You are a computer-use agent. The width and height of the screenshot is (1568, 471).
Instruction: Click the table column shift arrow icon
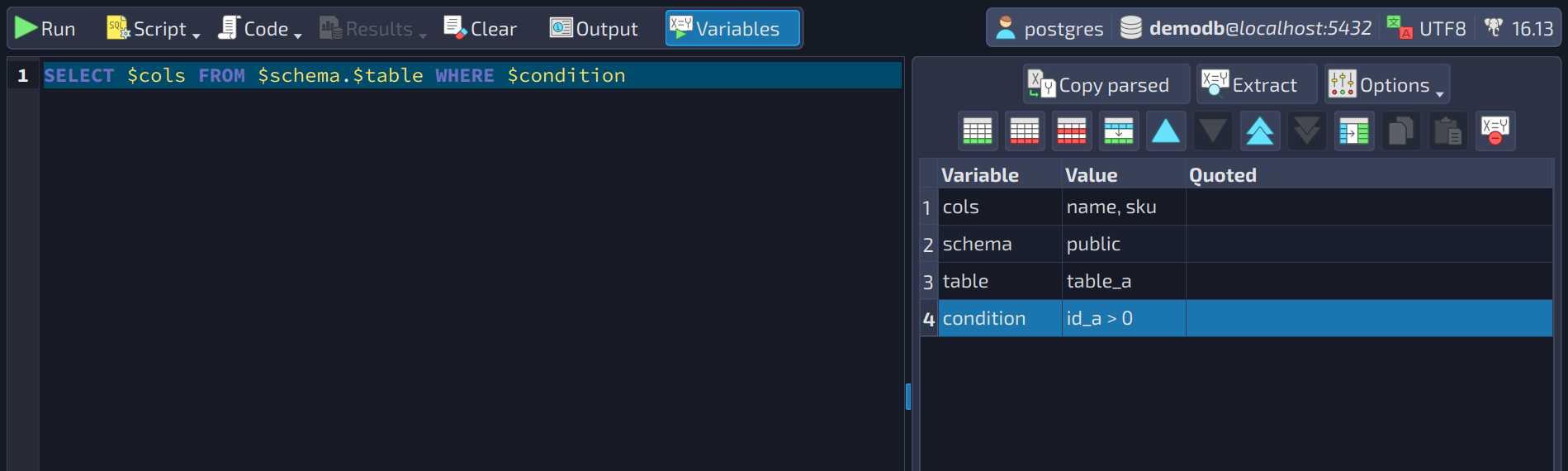click(x=1354, y=131)
